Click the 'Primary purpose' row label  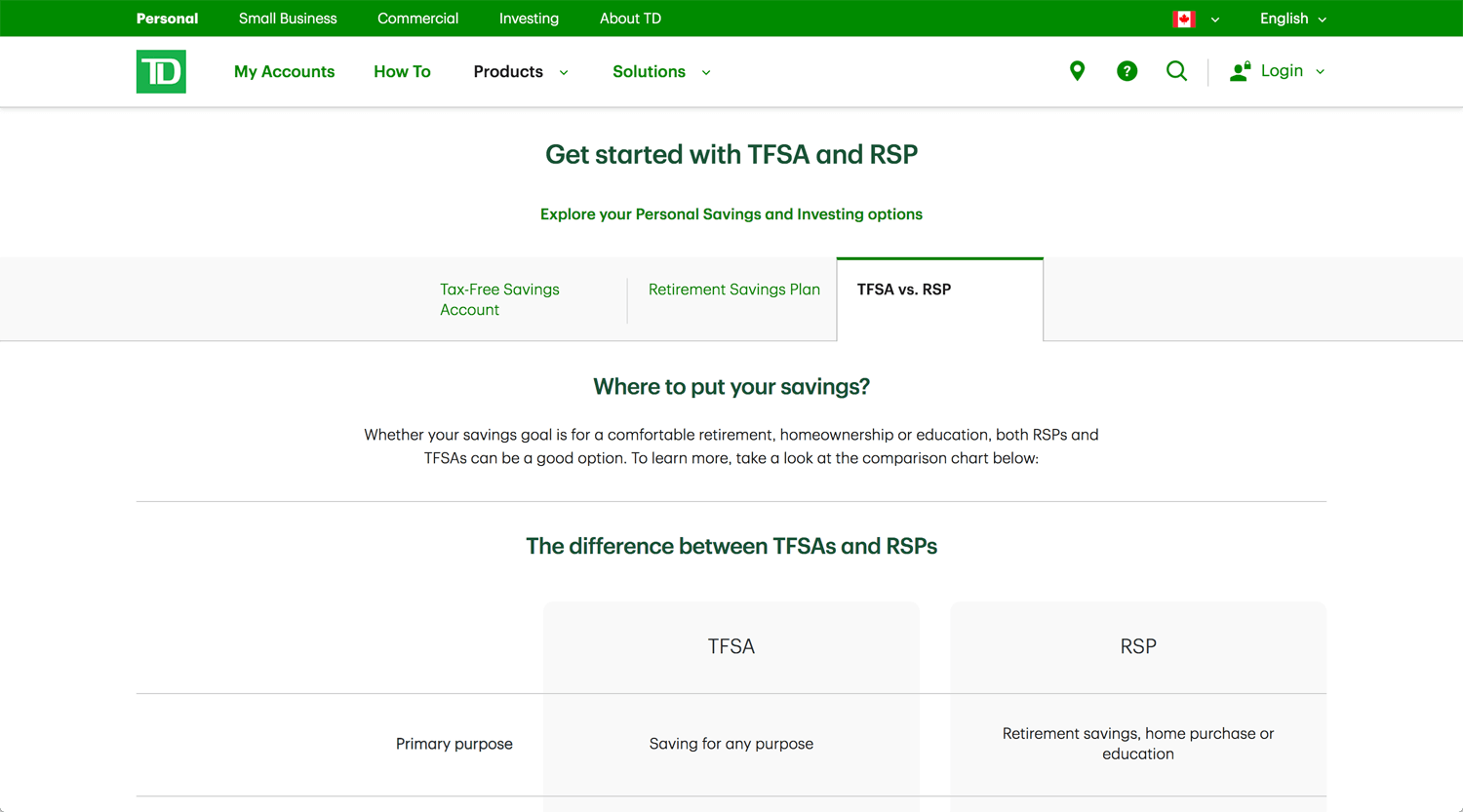[x=455, y=744]
